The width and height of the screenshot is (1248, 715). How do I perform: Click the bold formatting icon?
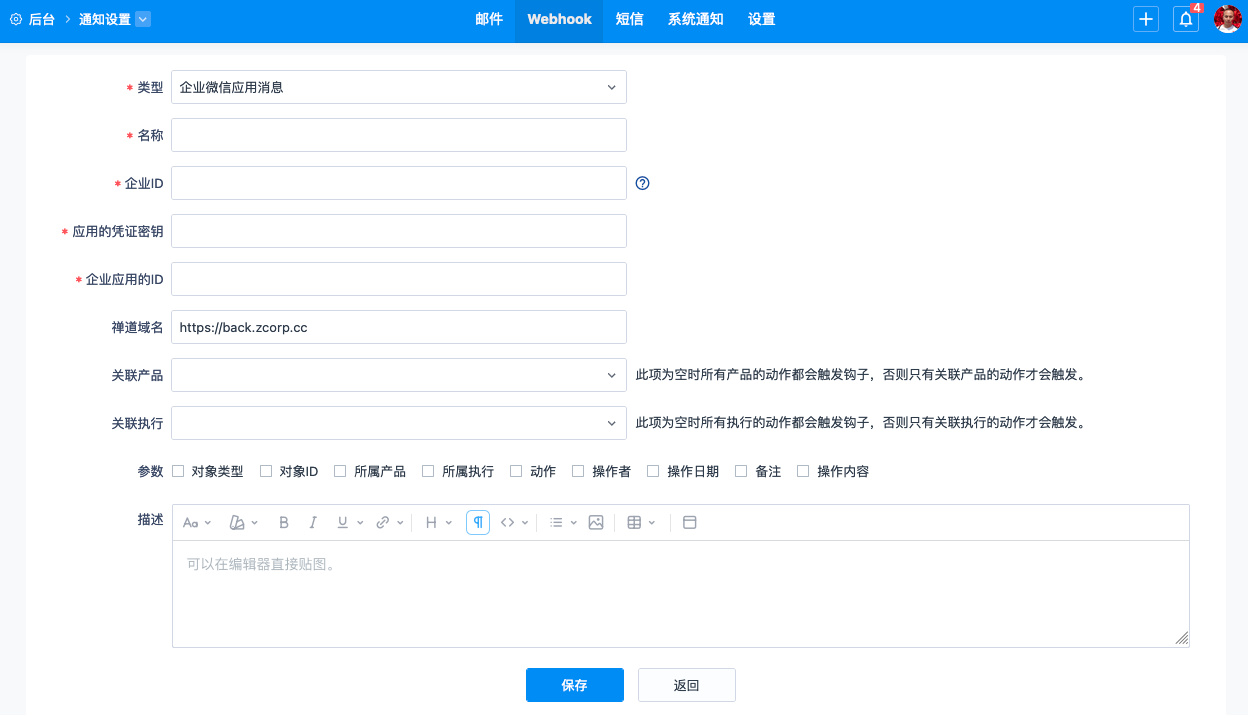pos(284,522)
